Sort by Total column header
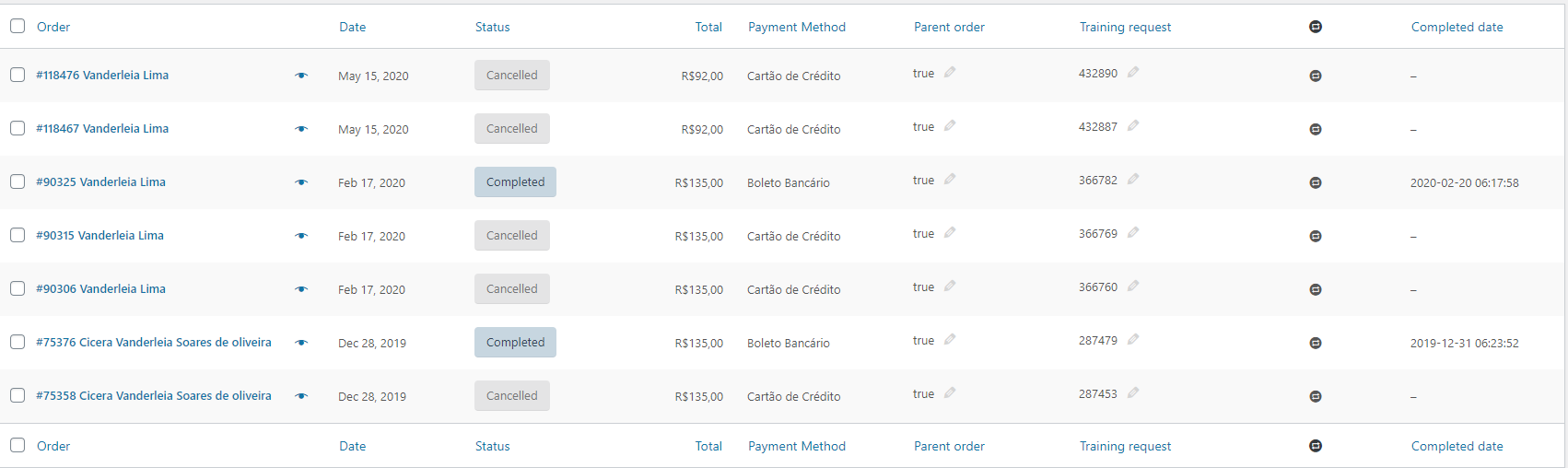 click(708, 27)
